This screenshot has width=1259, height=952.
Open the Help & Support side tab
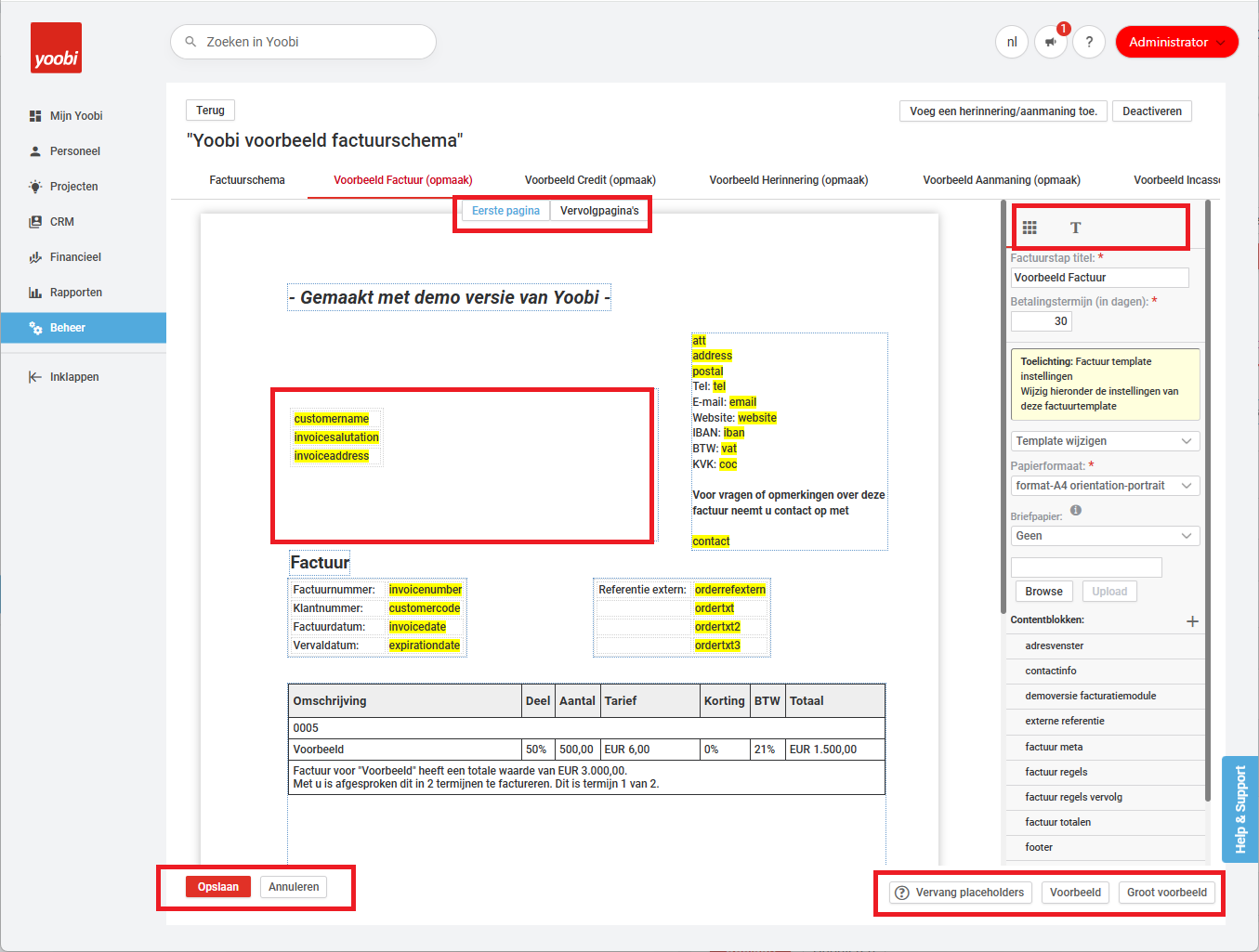tap(1239, 809)
